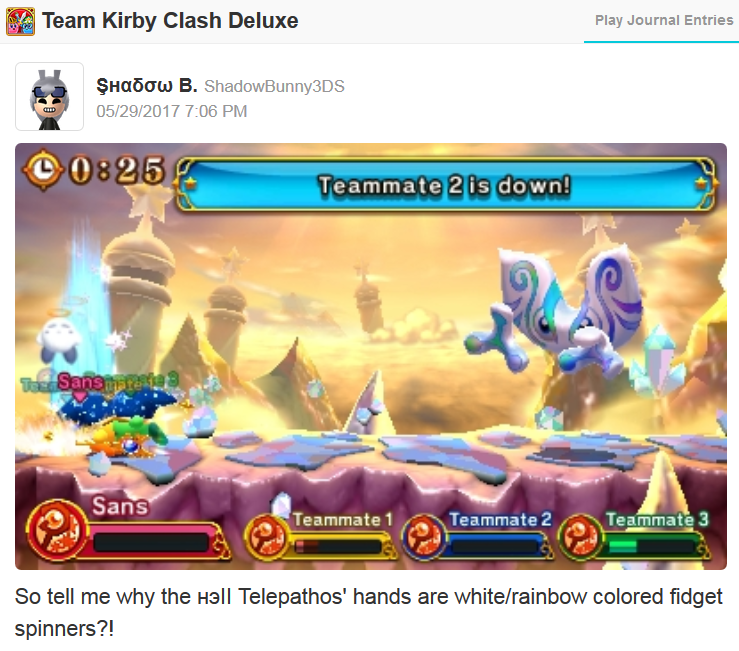This screenshot has width=739, height=651.
Task: Click the Teammate 2 portrait icon
Action: coord(424,537)
